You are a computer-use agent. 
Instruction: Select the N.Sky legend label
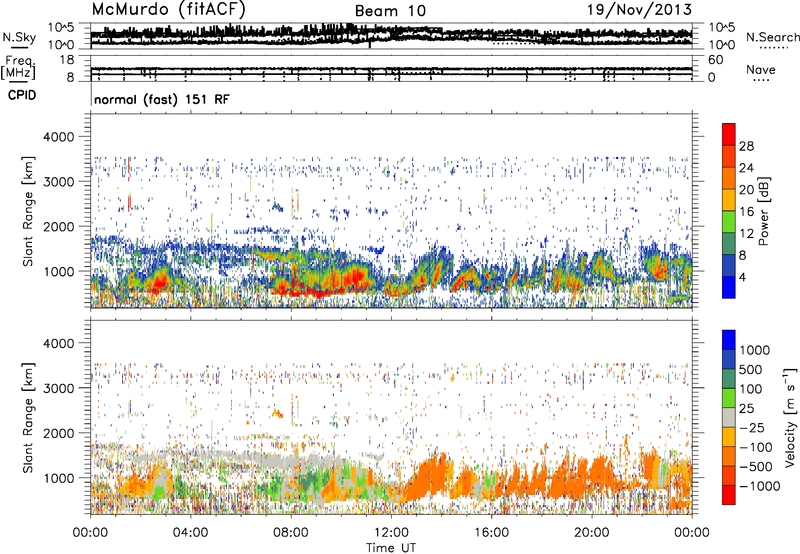19,37
